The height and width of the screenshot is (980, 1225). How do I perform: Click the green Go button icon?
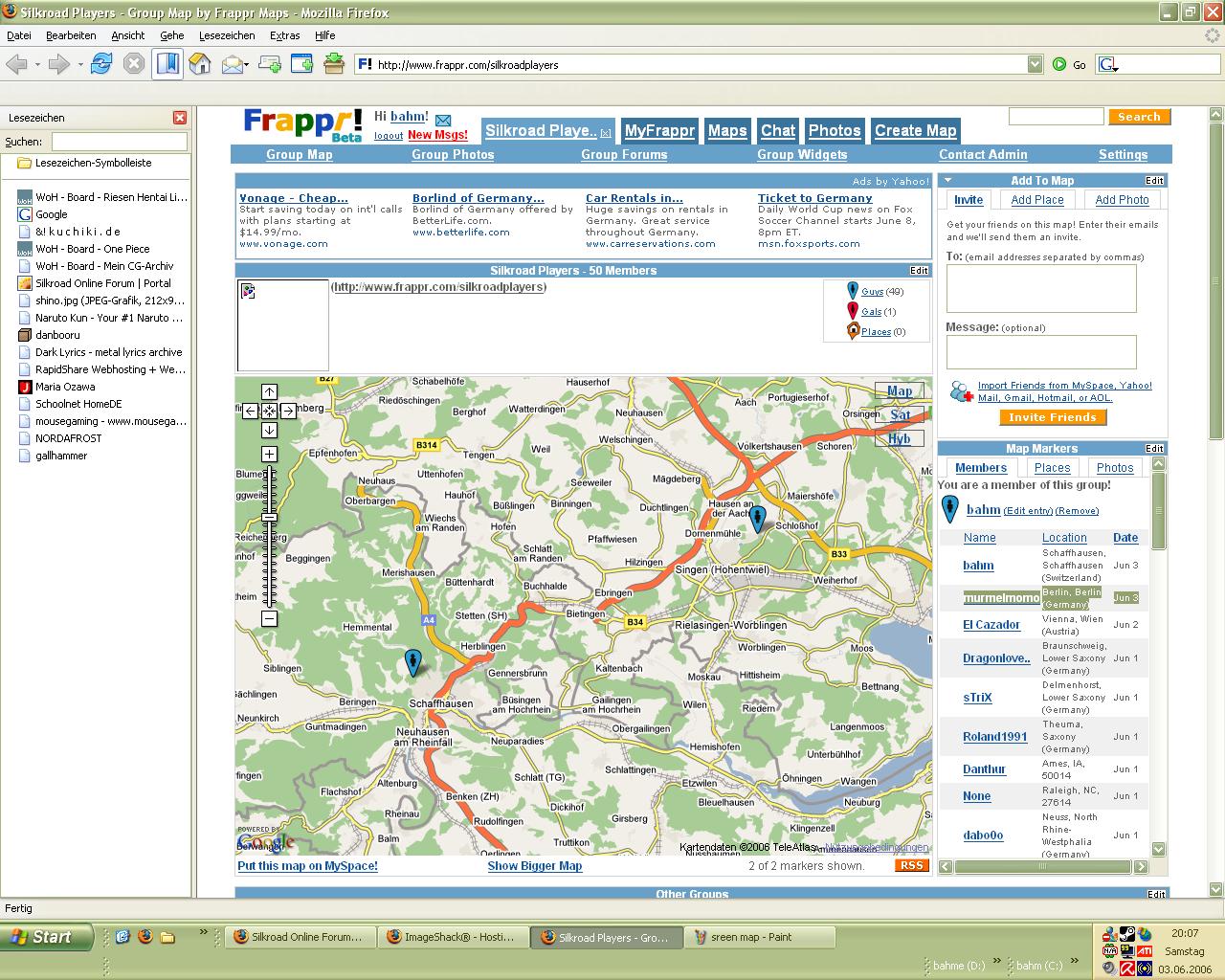[x=1059, y=64]
